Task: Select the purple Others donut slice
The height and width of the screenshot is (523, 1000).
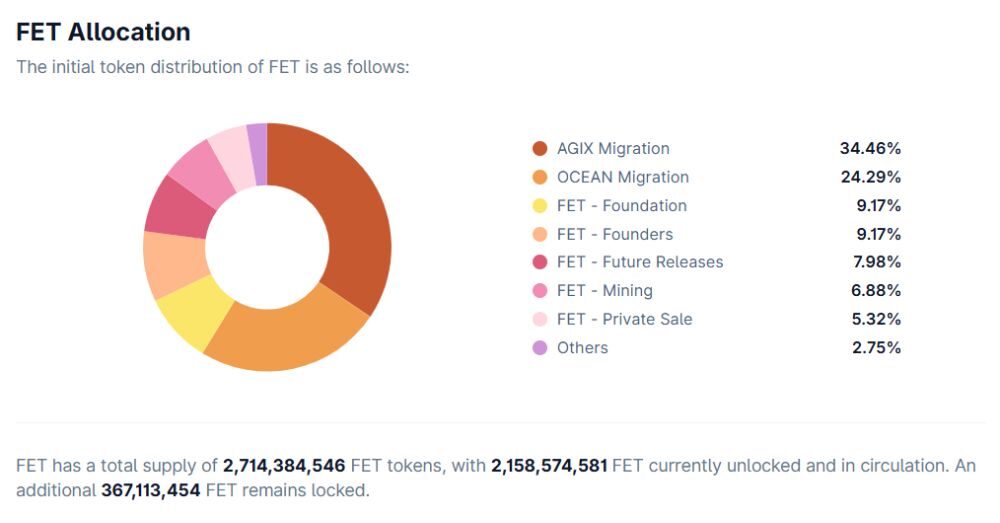Action: click(258, 153)
